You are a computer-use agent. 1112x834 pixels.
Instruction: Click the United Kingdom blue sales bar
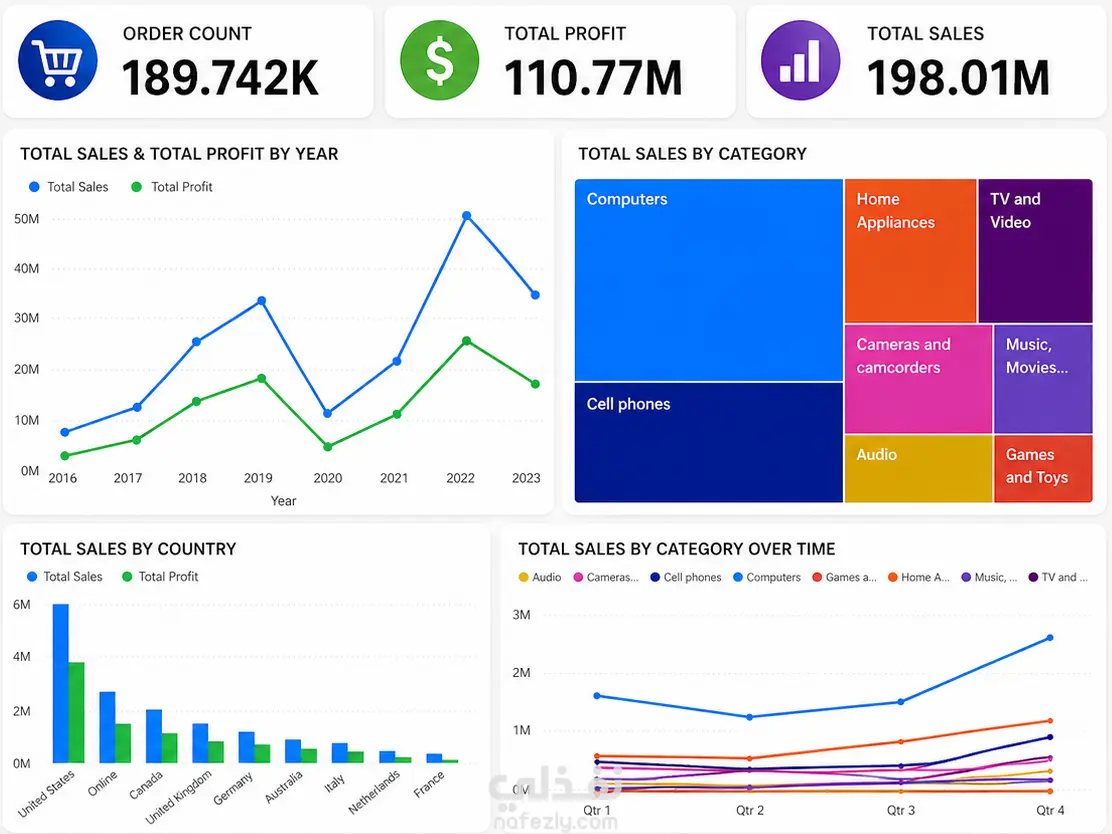point(201,743)
